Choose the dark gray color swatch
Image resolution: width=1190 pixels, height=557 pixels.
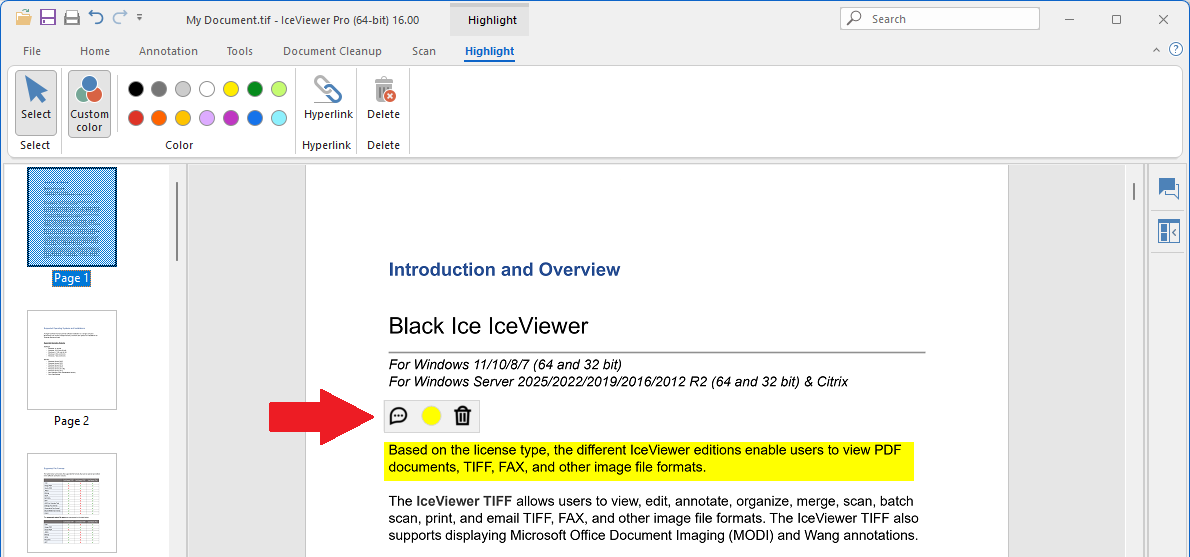coord(159,89)
